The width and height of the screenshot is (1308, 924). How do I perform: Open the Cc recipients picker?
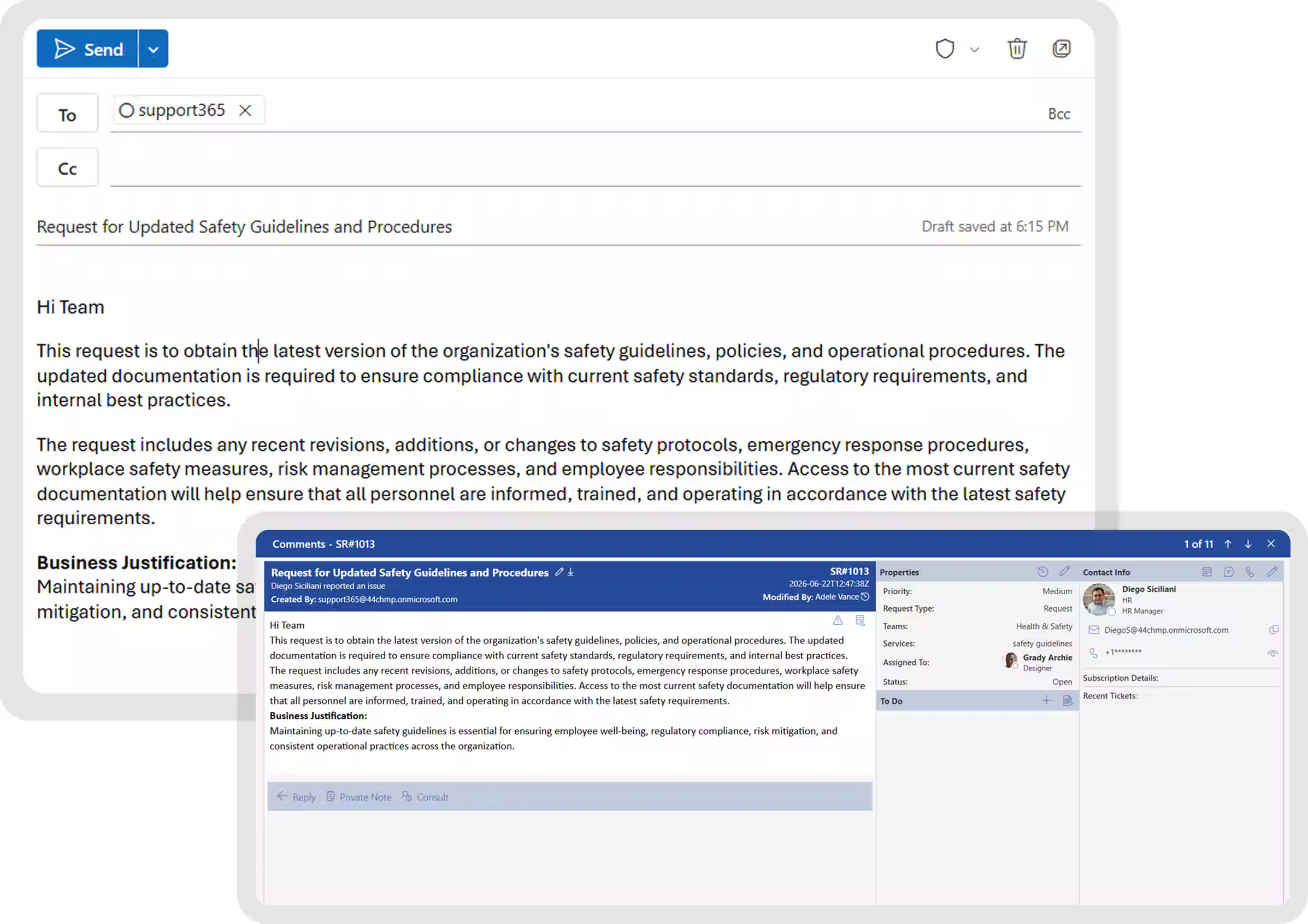pyautogui.click(x=67, y=168)
